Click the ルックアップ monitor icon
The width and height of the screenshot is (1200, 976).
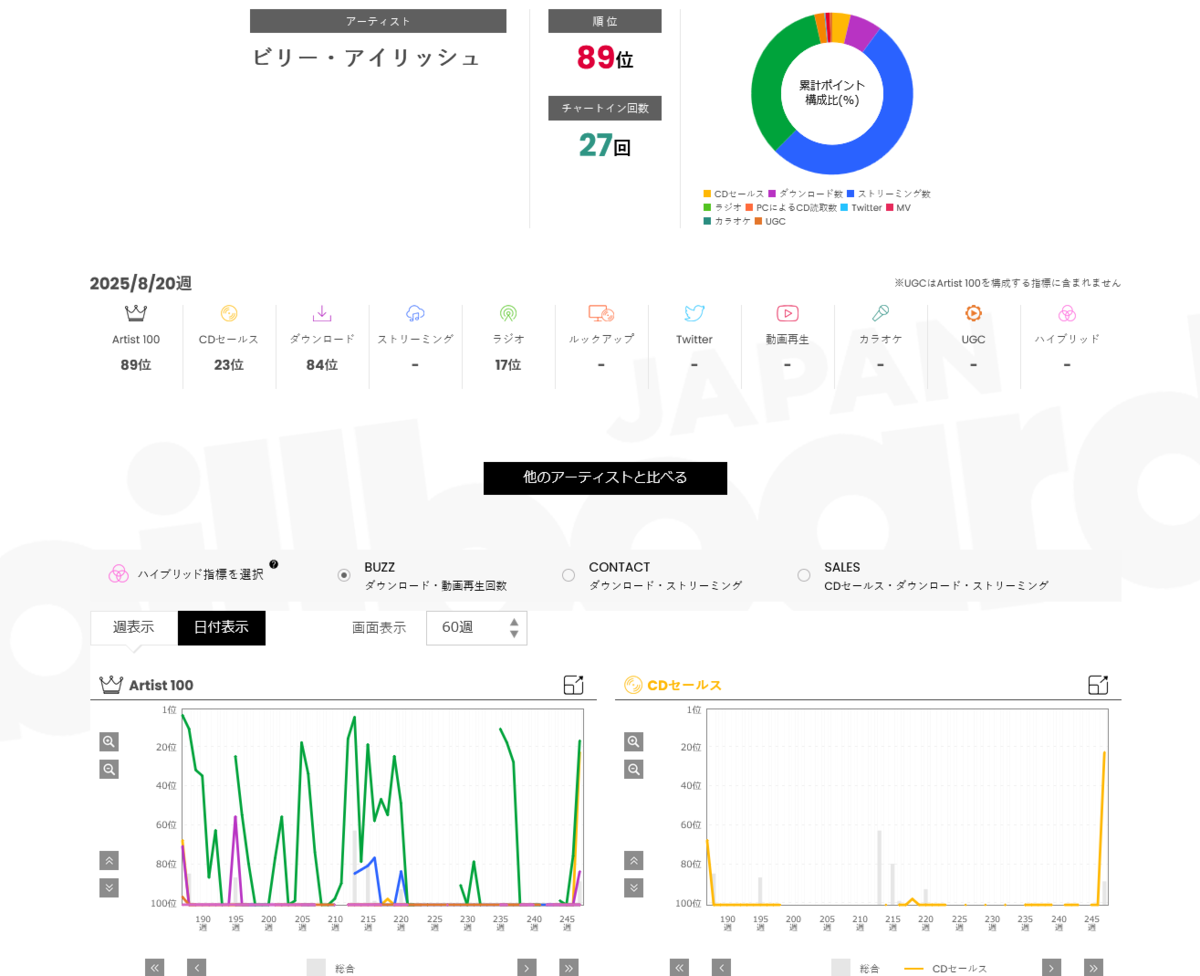[601, 313]
